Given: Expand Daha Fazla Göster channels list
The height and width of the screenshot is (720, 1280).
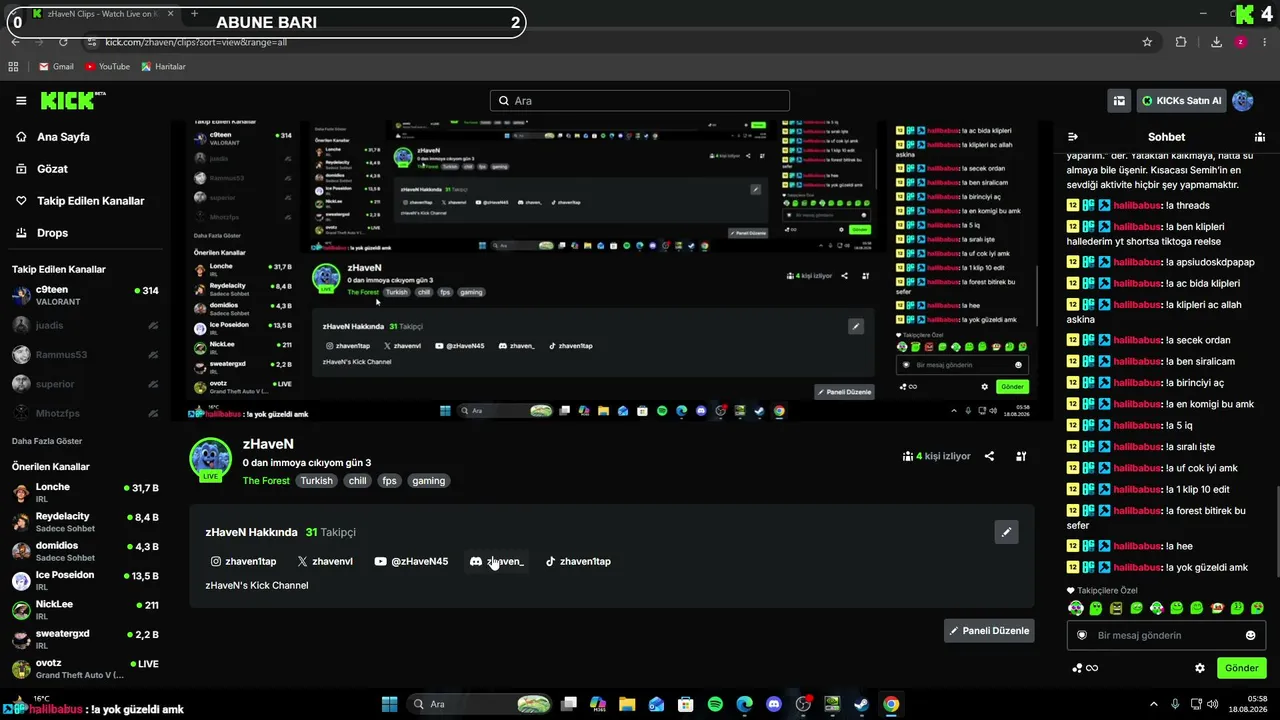Looking at the screenshot, I should click(x=47, y=441).
